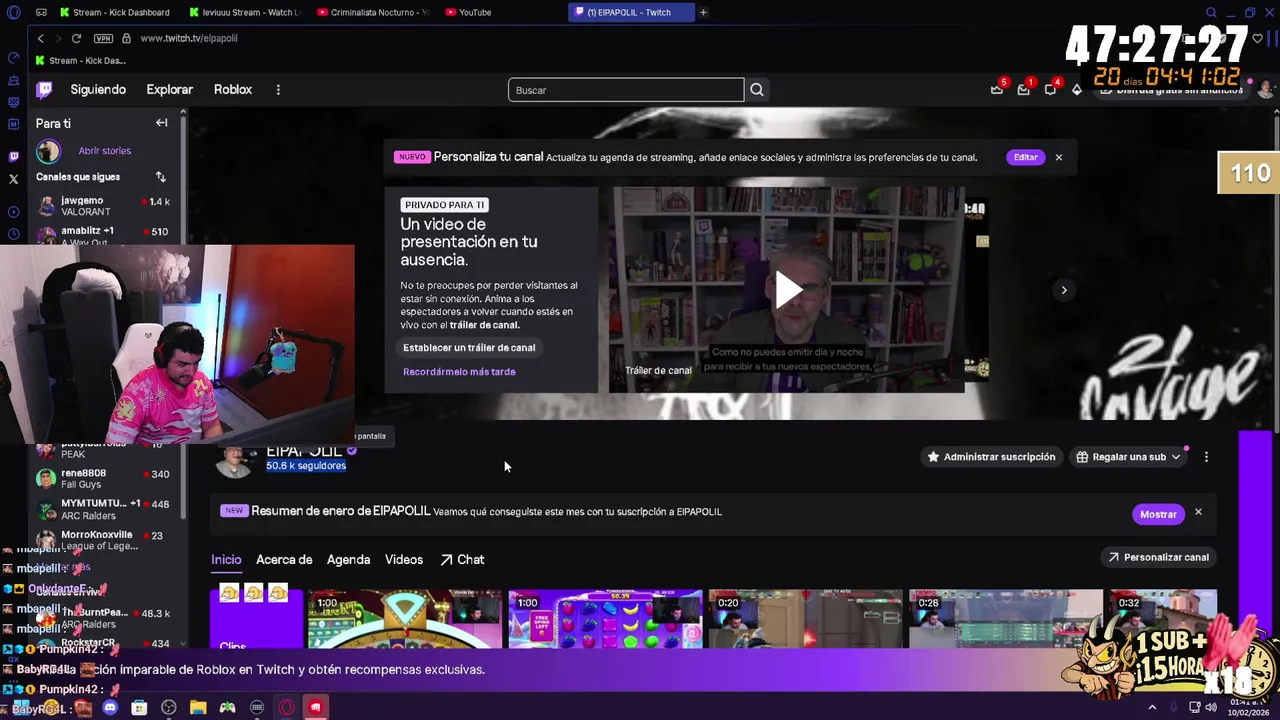Open a new browser tab
Image resolution: width=1280 pixels, height=720 pixels.
coord(703,12)
